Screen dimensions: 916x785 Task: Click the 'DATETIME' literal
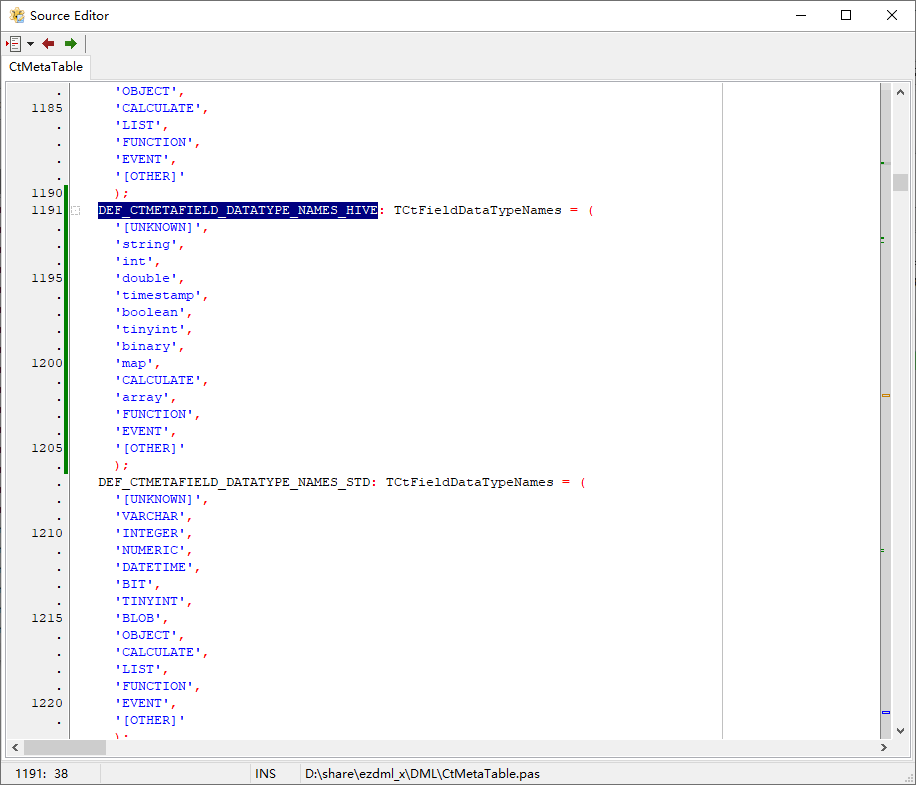(x=154, y=567)
